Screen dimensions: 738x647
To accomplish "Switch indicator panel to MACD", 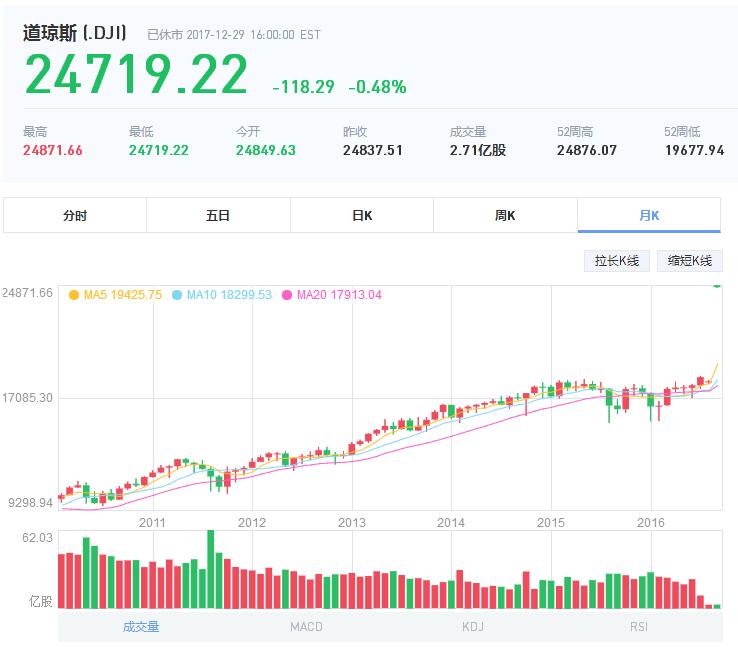I will coord(306,627).
